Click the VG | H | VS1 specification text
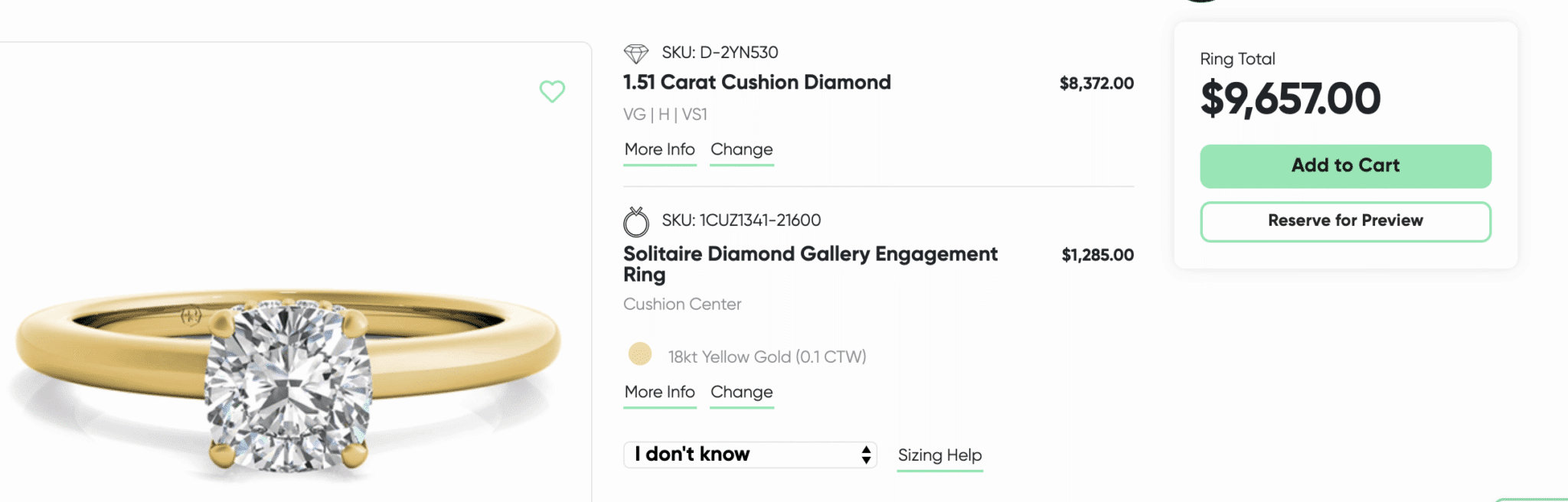This screenshot has height=502, width=1568. 665,114
